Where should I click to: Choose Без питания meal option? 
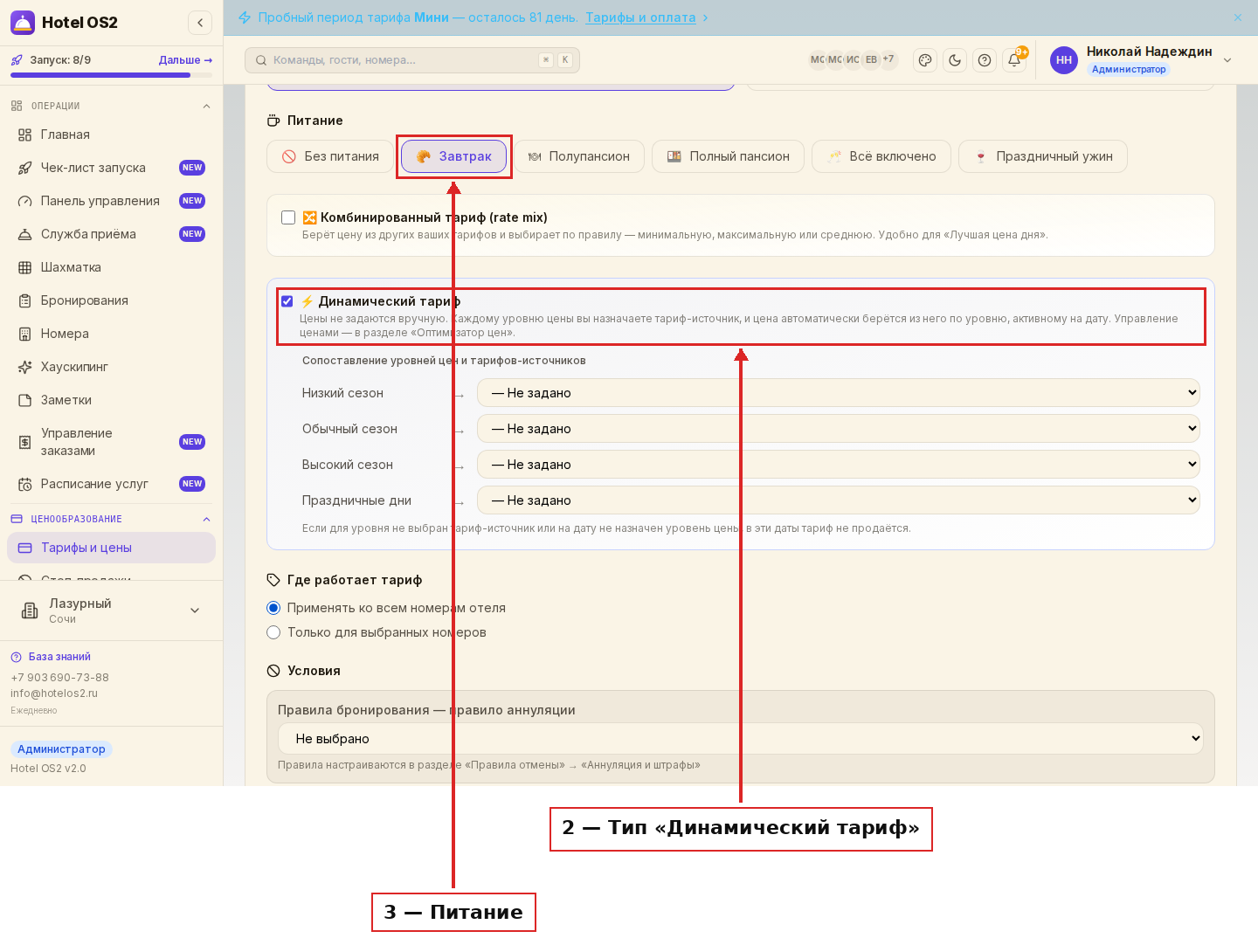click(330, 156)
